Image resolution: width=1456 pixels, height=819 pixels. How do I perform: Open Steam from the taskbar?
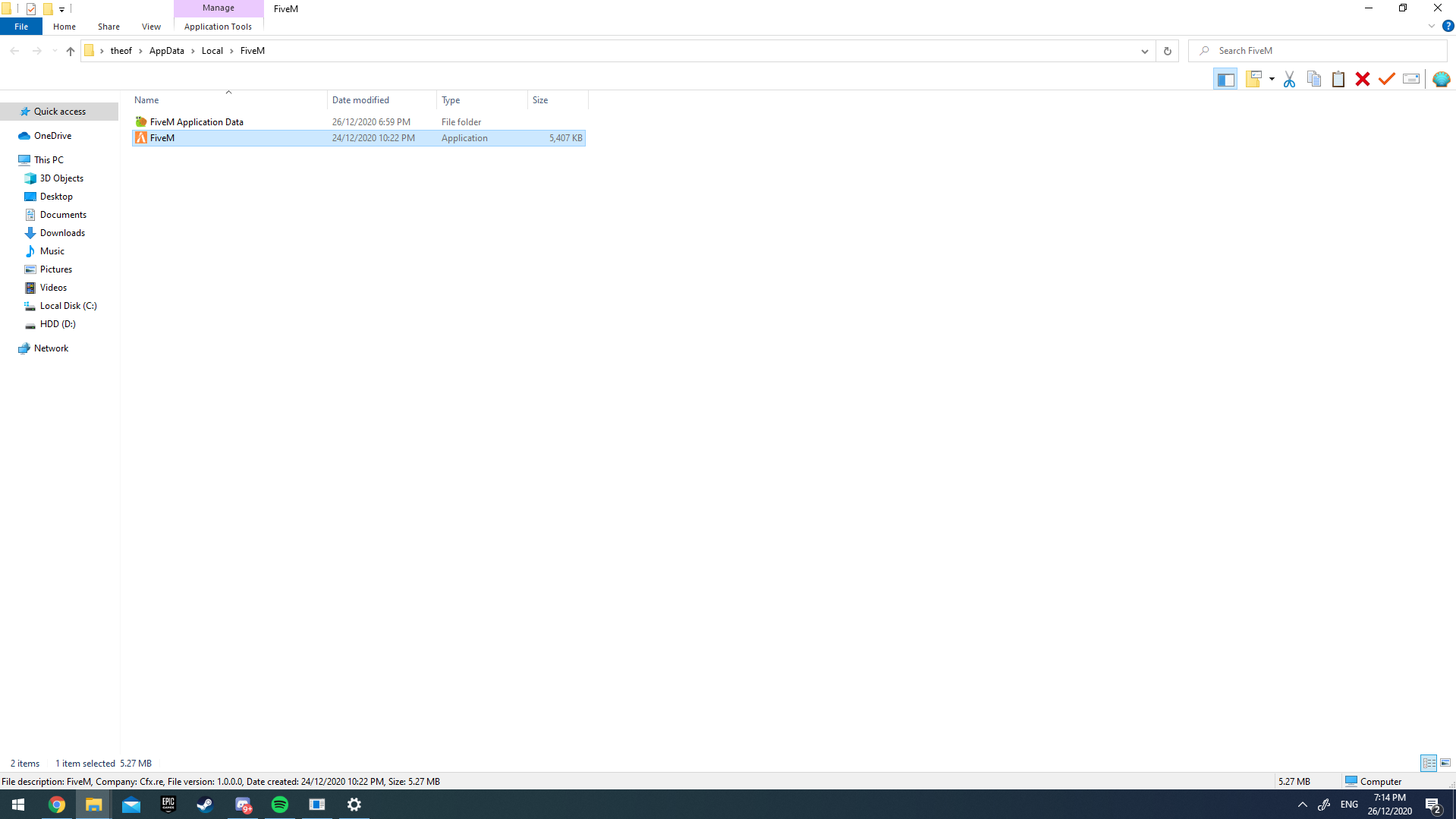[206, 805]
